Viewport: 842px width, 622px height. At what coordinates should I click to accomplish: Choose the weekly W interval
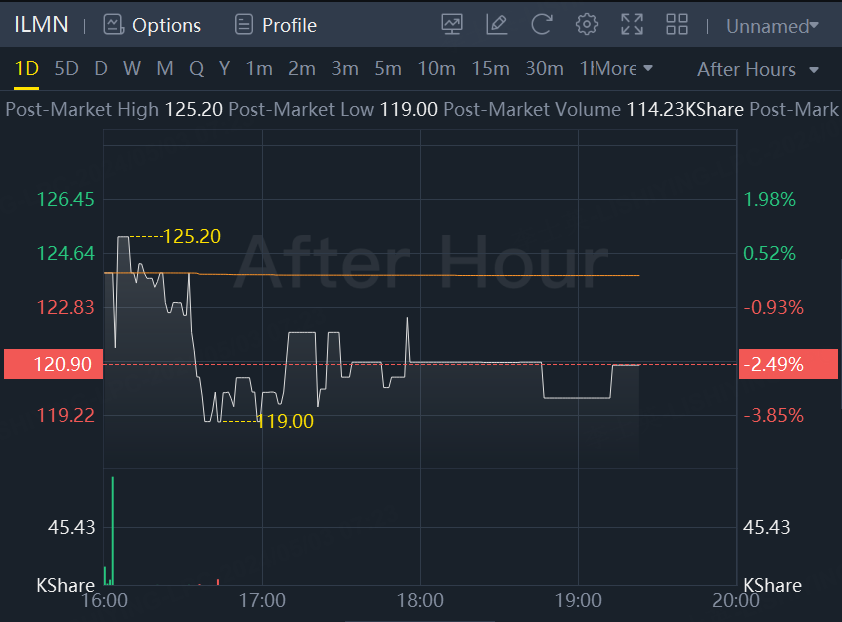coord(132,69)
